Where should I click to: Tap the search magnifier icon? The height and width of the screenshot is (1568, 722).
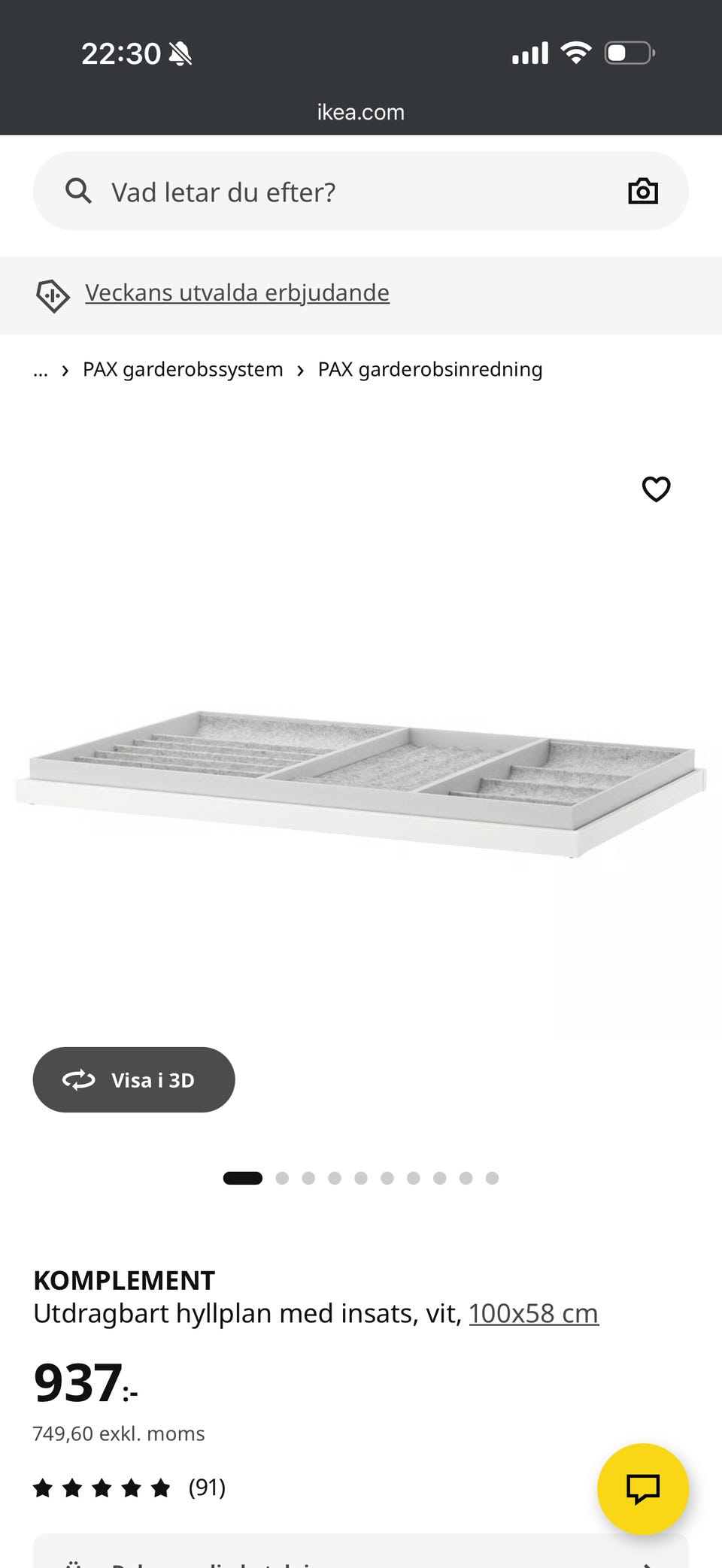[78, 191]
